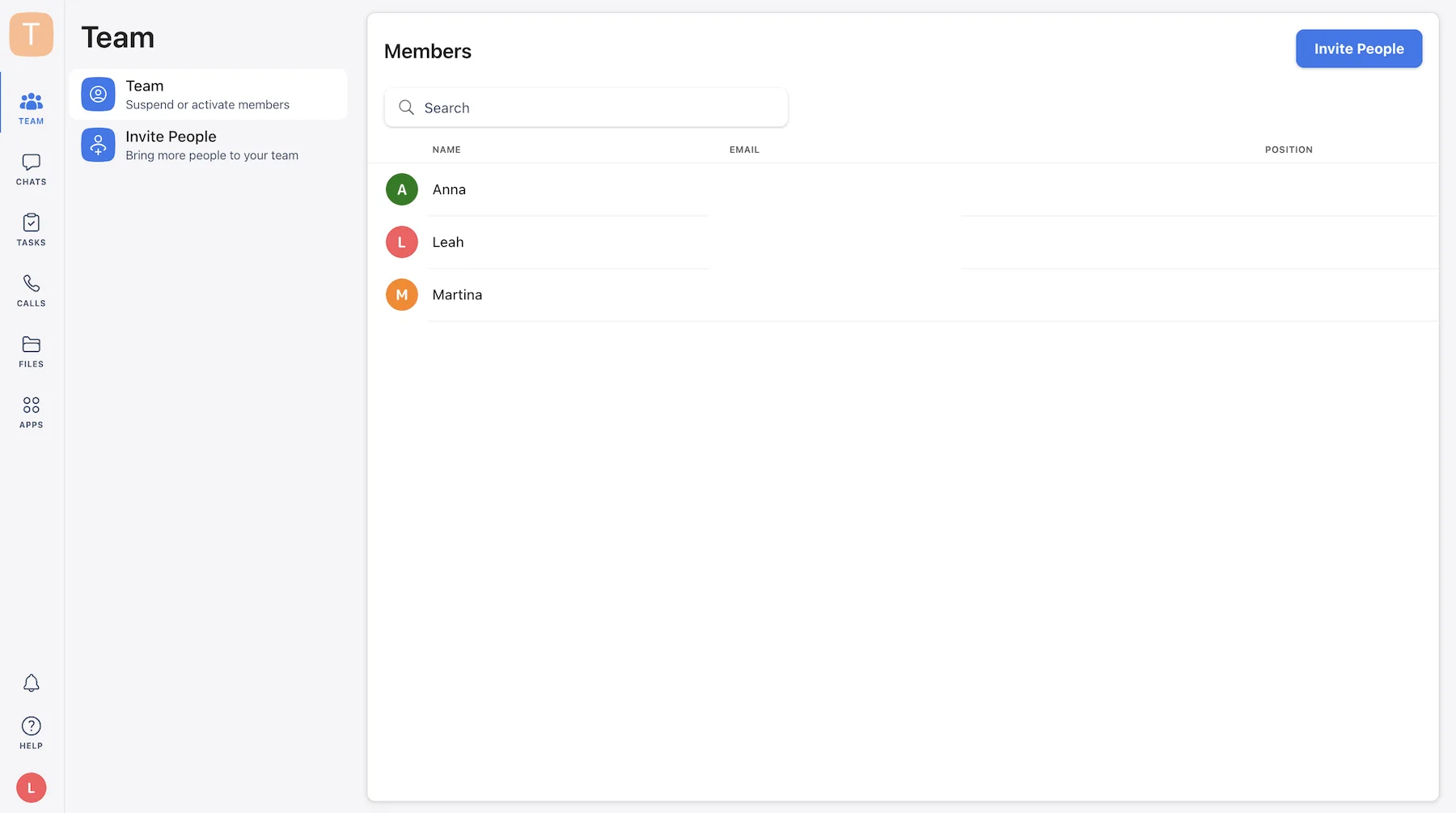Image resolution: width=1456 pixels, height=813 pixels.
Task: Open the Apps section
Action: point(31,411)
